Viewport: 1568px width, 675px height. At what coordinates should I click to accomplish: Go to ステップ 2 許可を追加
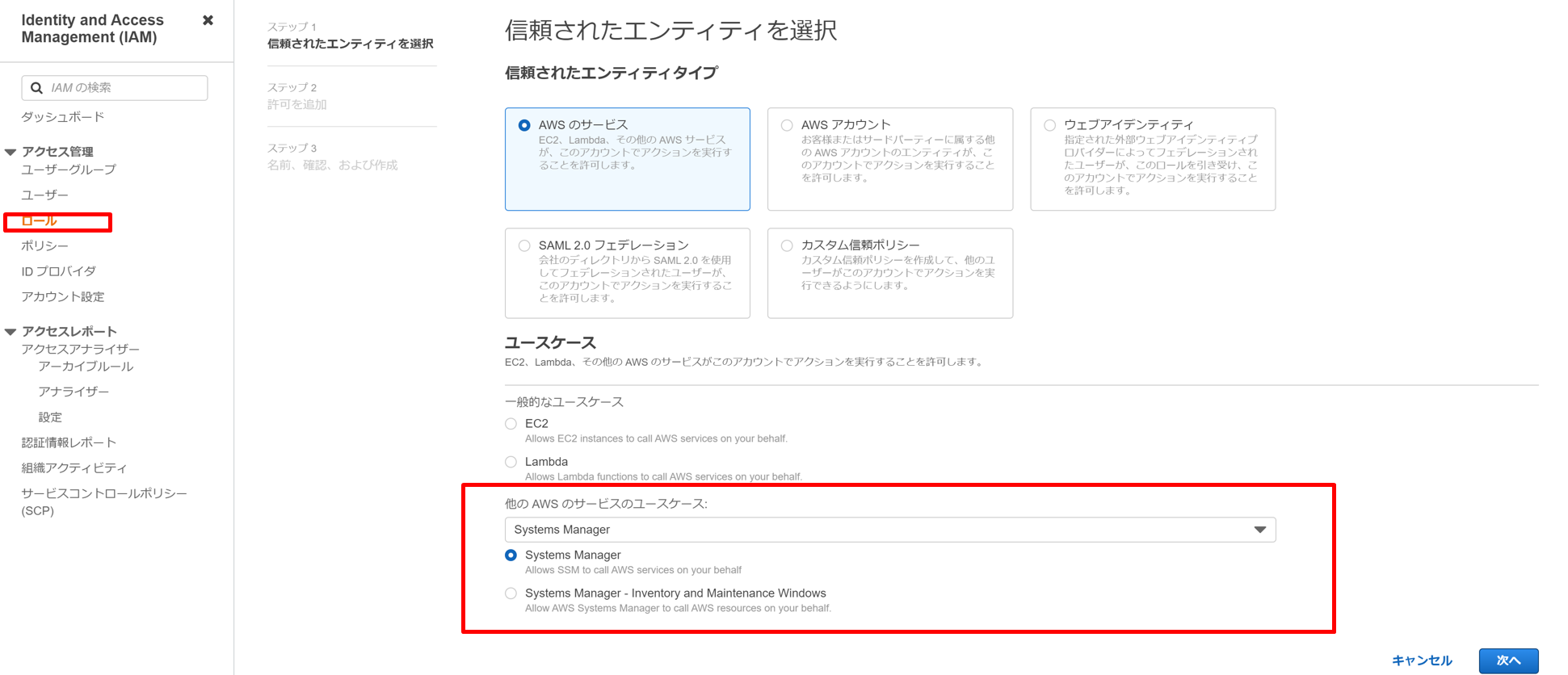pyautogui.click(x=297, y=96)
